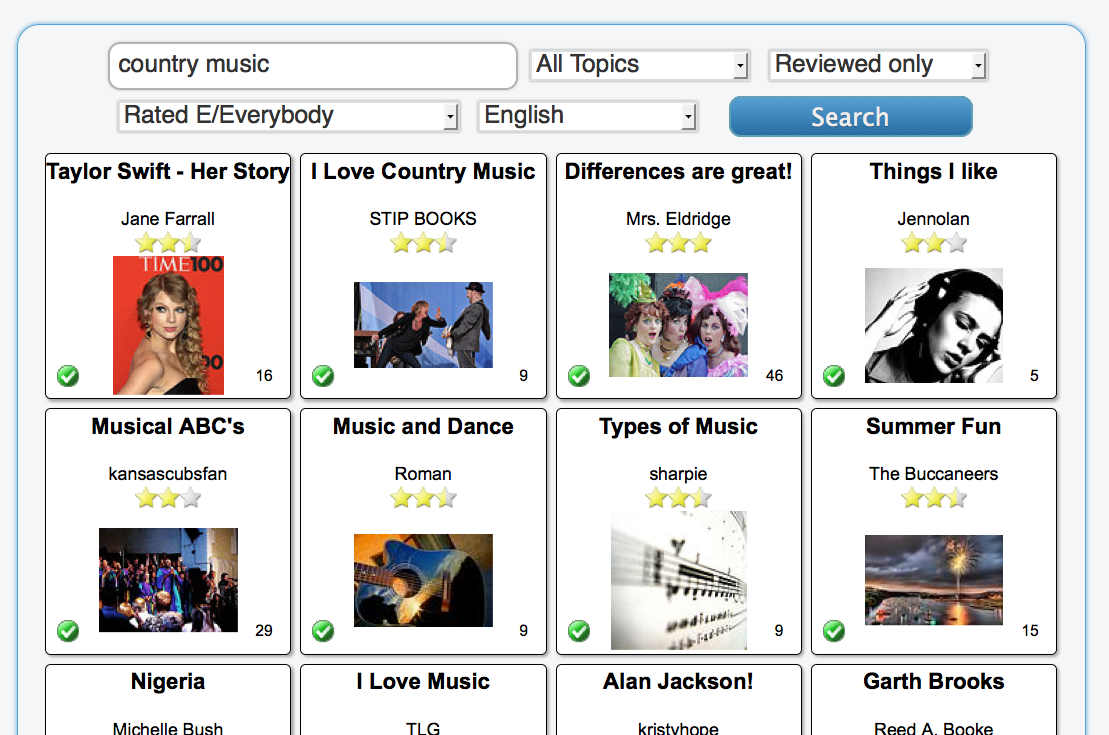Select the sheet music Types of Music image
This screenshot has height=735, width=1109.
click(678, 580)
